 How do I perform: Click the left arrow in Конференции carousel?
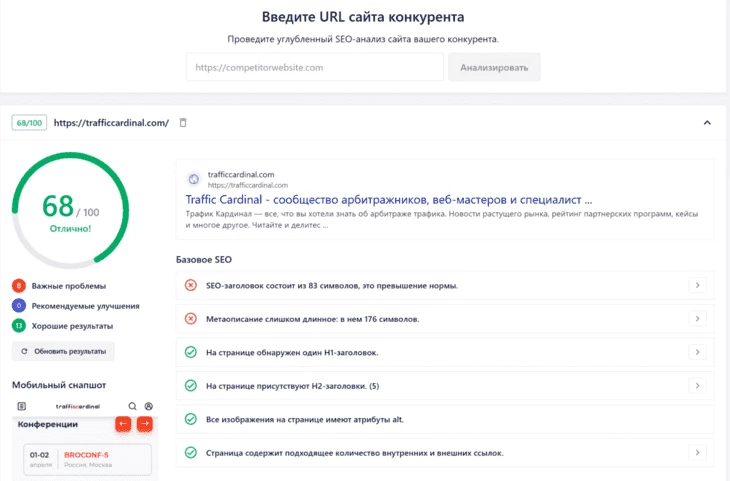point(123,424)
